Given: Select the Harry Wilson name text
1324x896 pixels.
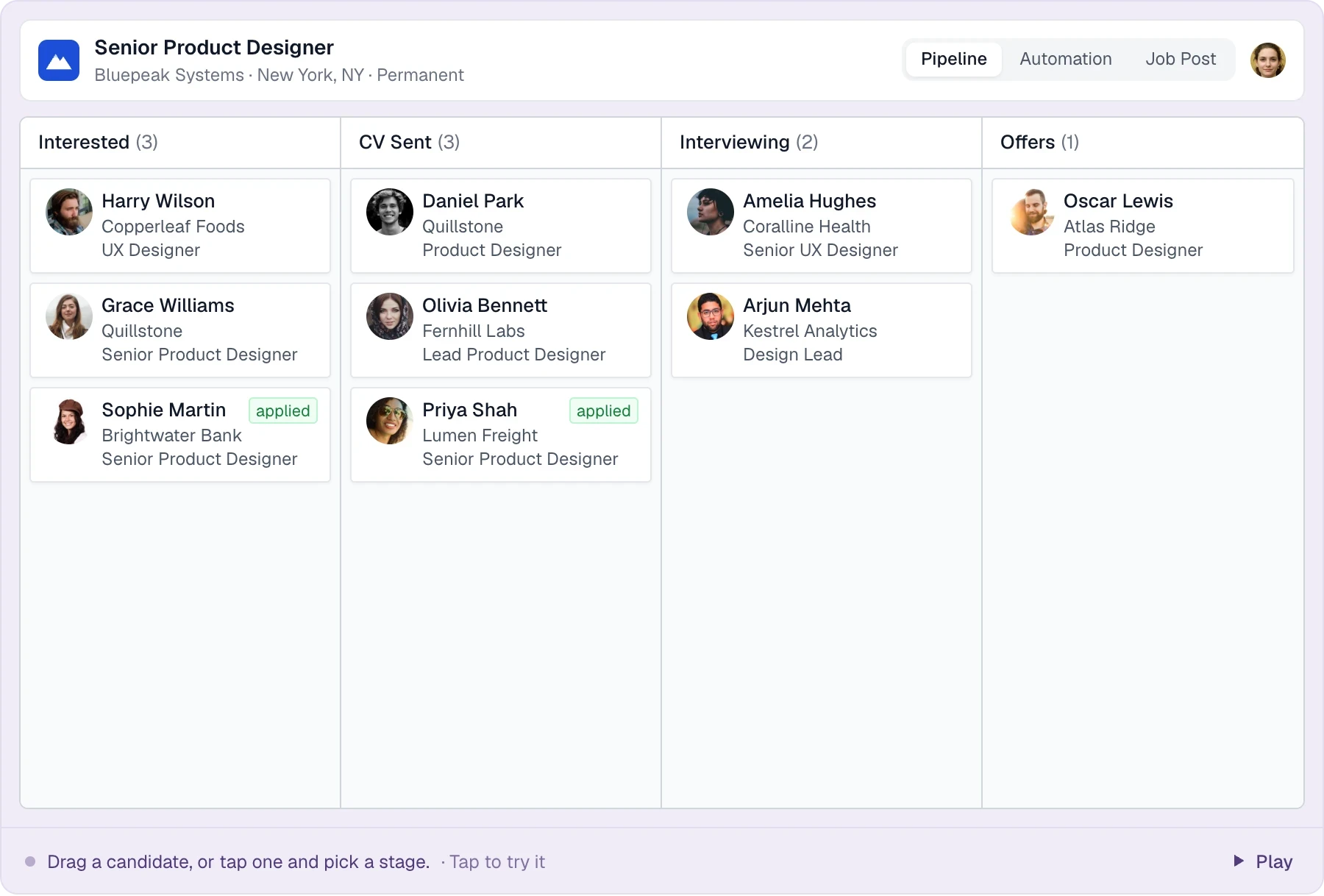Looking at the screenshot, I should [158, 201].
